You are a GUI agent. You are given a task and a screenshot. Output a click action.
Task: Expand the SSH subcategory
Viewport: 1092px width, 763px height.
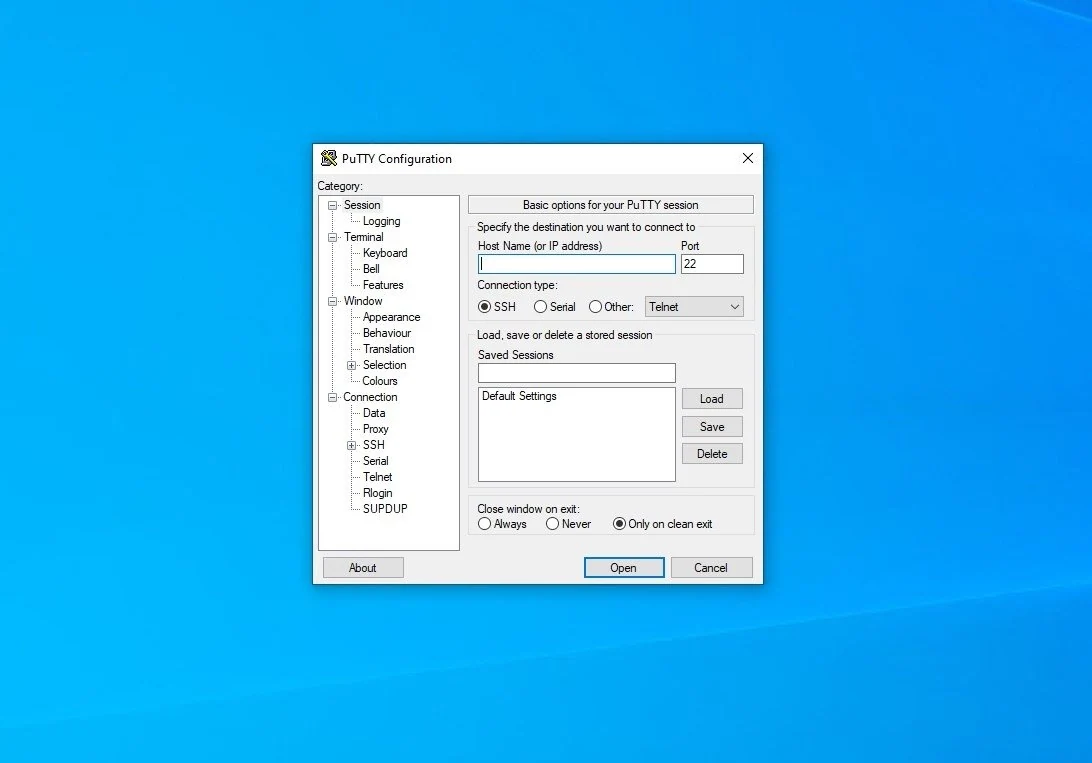point(352,446)
